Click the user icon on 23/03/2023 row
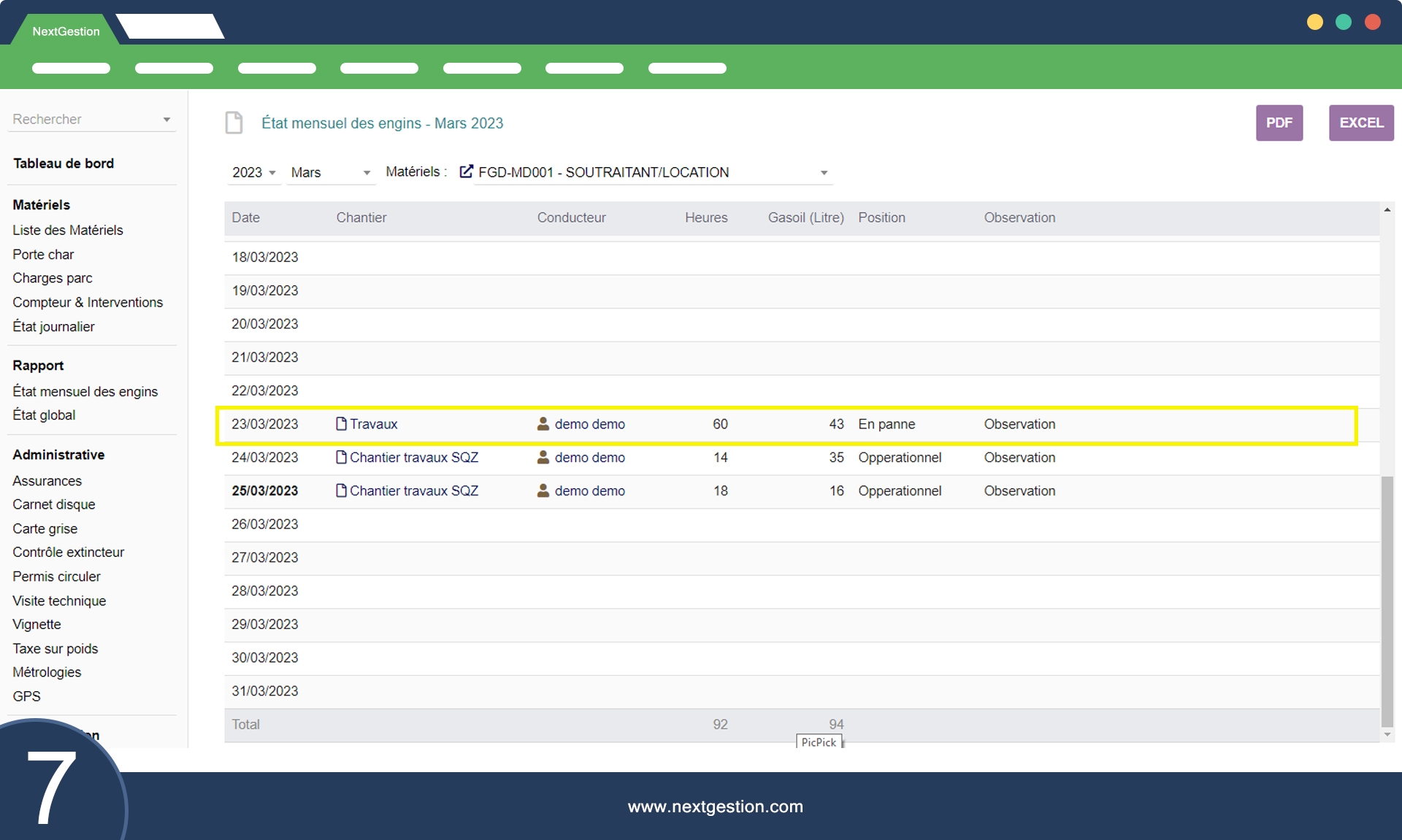Viewport: 1402px width, 840px height. [543, 424]
